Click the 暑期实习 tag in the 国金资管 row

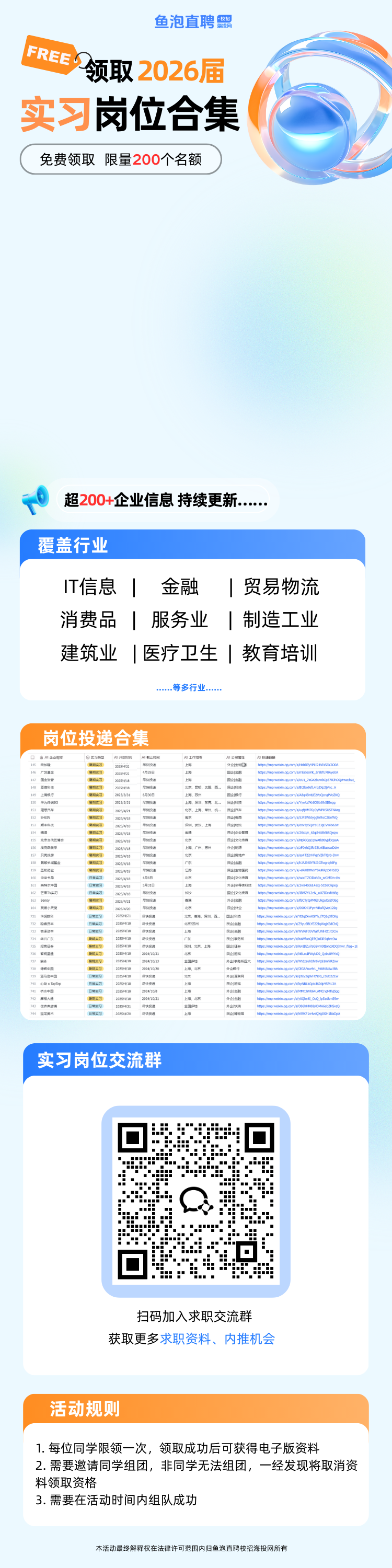point(96,780)
